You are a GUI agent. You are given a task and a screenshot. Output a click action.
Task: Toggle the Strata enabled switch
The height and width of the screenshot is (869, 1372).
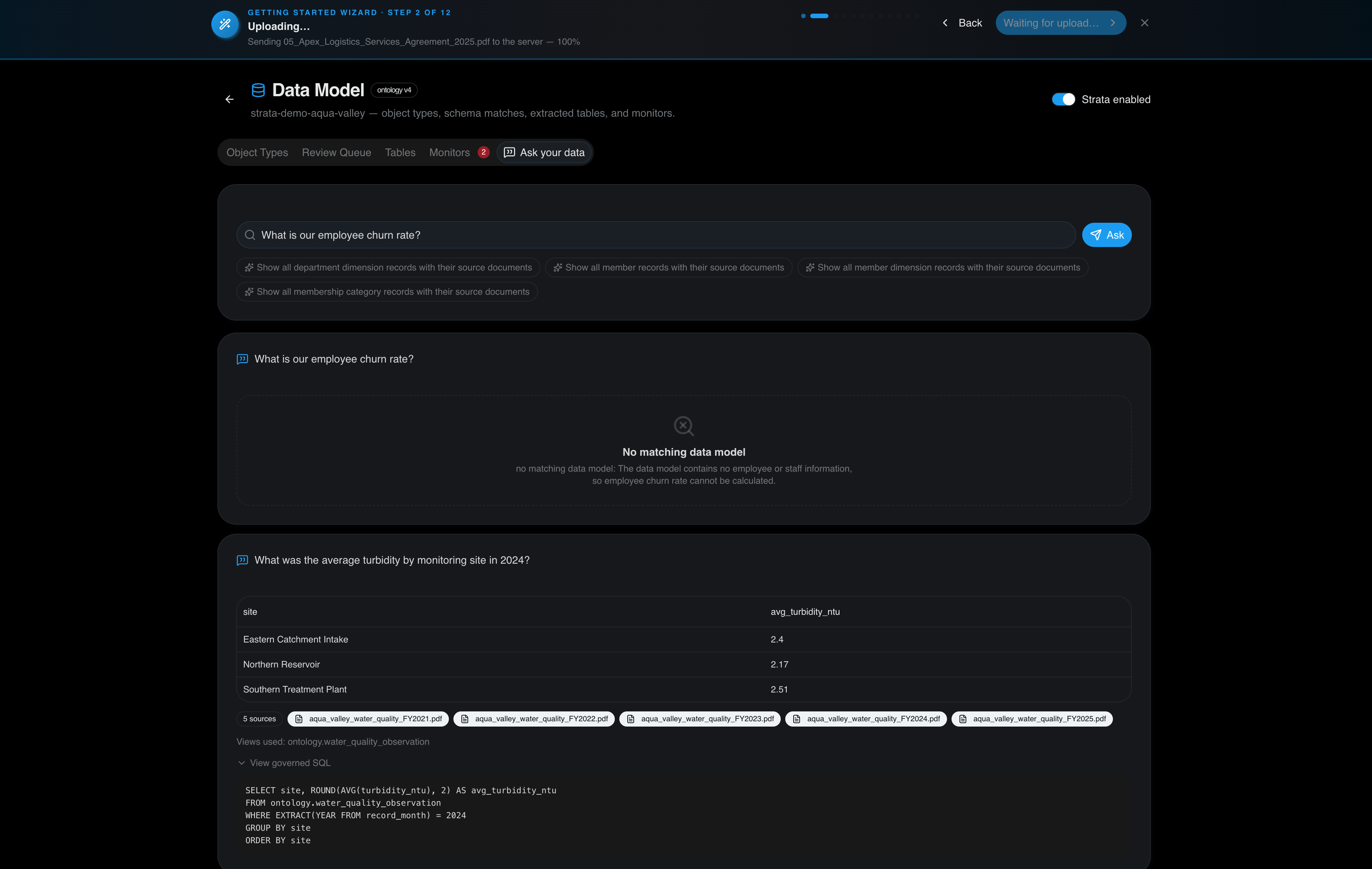(x=1063, y=99)
